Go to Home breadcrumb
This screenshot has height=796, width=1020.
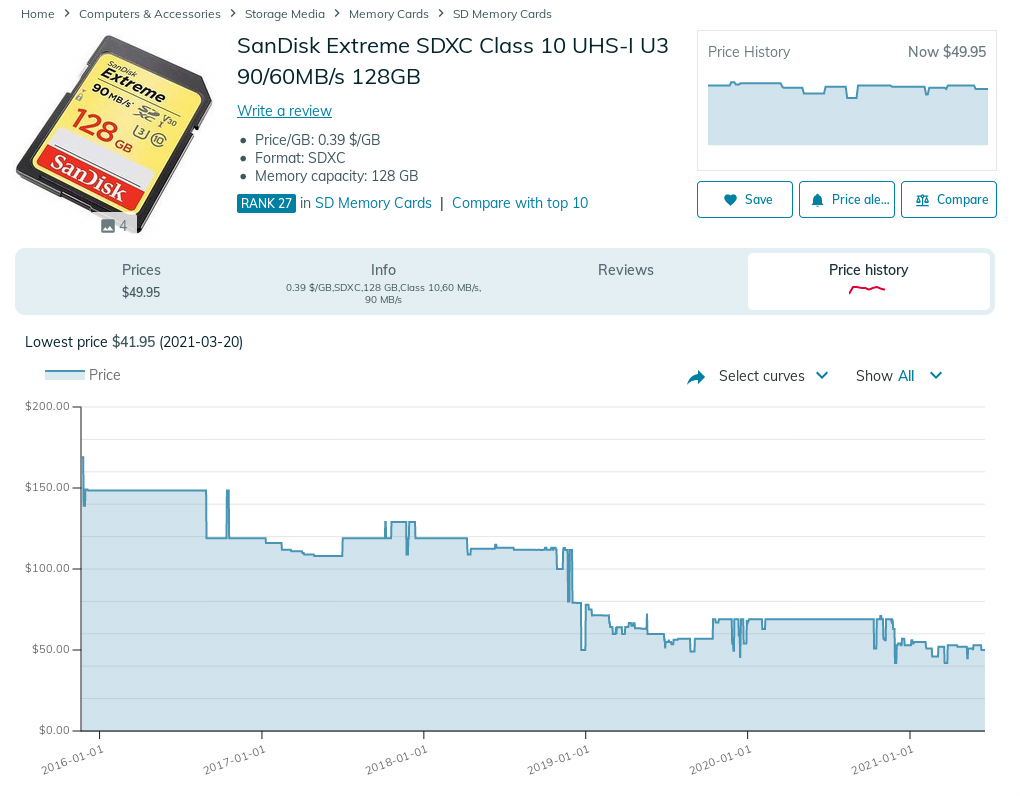38,14
